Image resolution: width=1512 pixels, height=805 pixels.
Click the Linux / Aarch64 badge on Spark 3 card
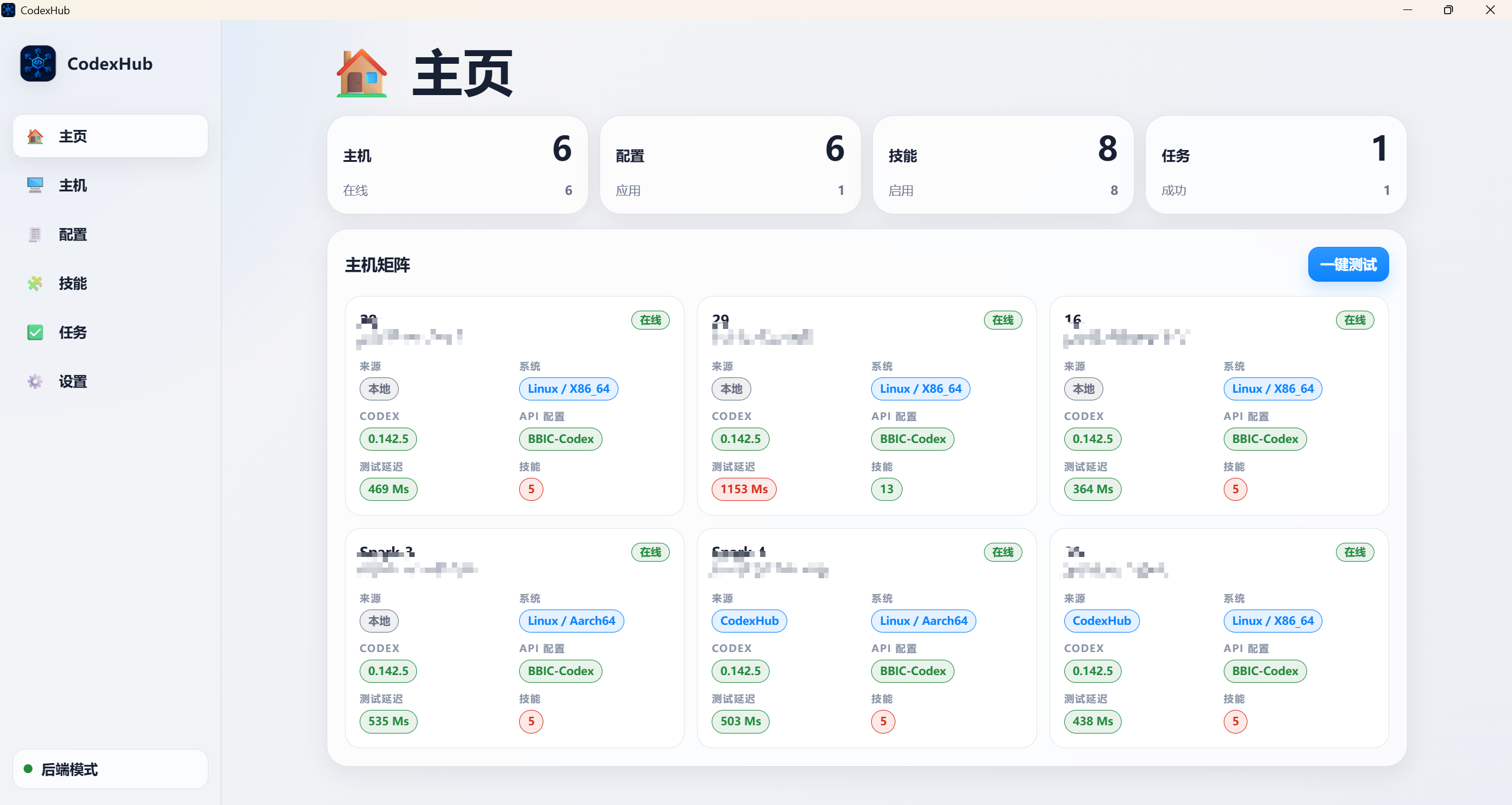click(572, 621)
